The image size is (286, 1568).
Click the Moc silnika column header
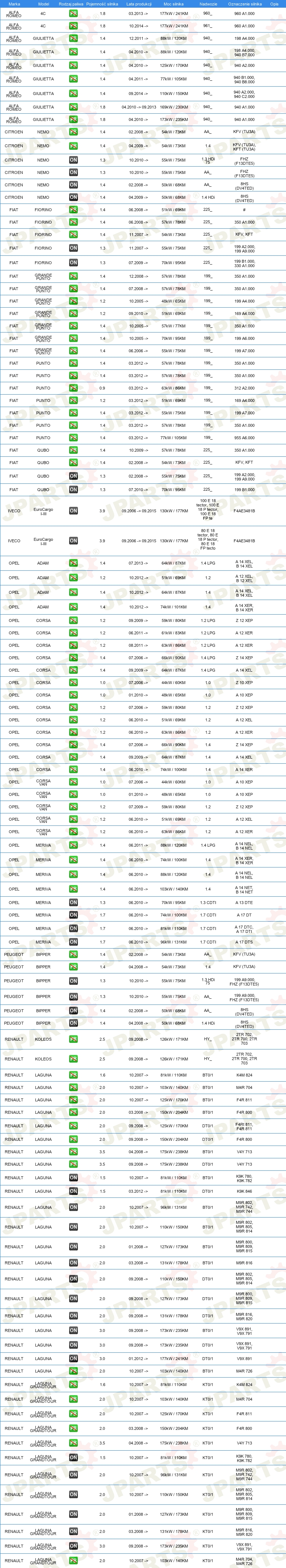click(174, 4)
